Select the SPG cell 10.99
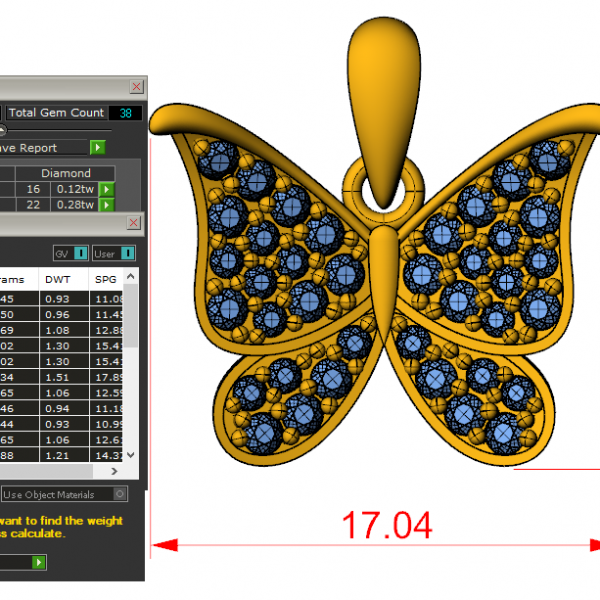Viewport: 600px width, 600px height. click(x=107, y=424)
